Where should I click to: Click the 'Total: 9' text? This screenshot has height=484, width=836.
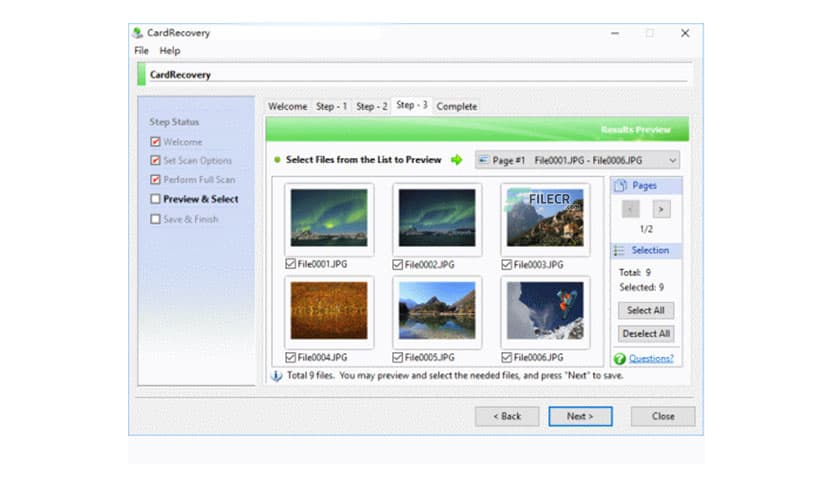(635, 272)
